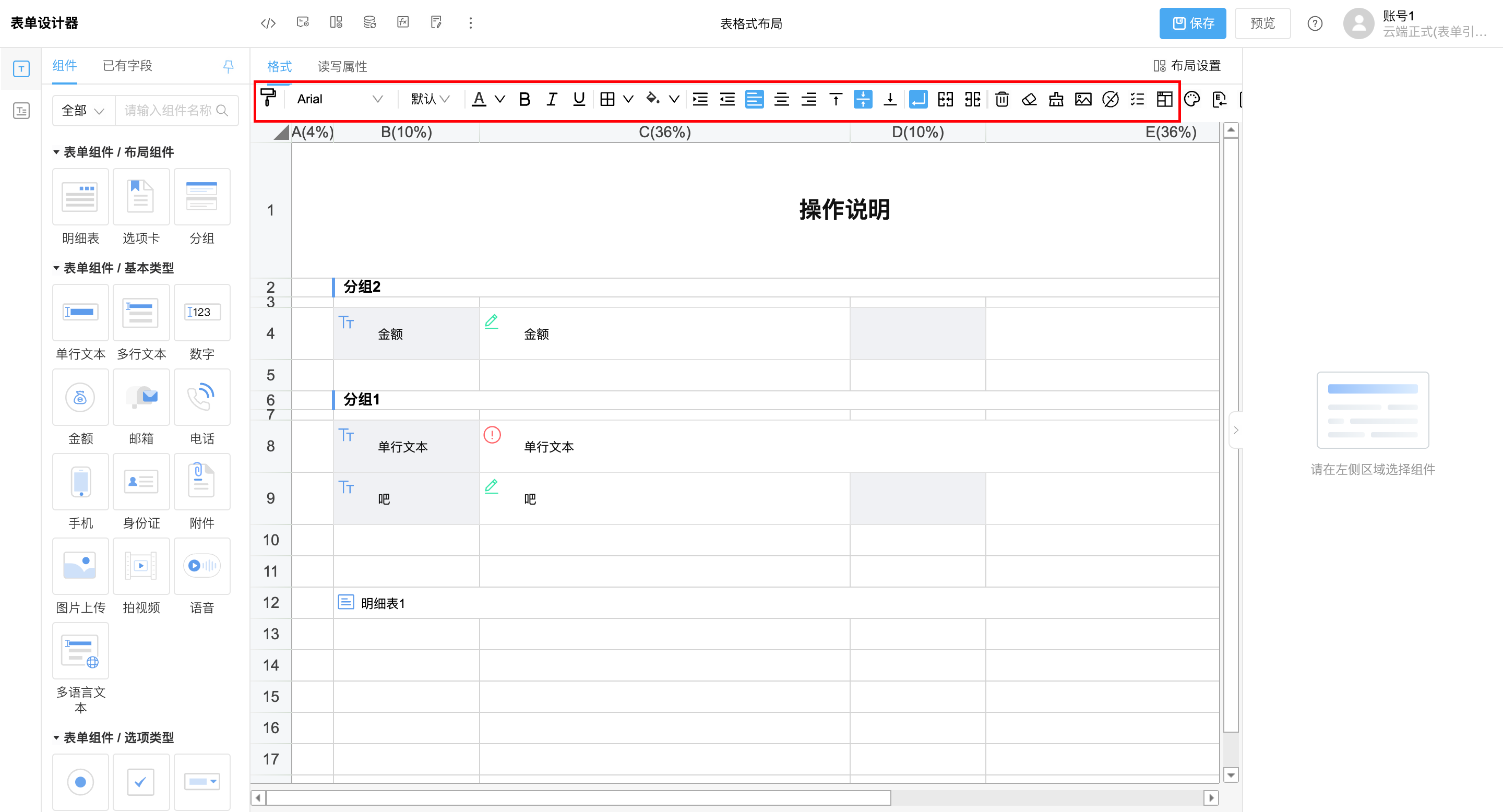The width and height of the screenshot is (1503, 812).
Task: Pin the component panel
Action: click(x=229, y=66)
